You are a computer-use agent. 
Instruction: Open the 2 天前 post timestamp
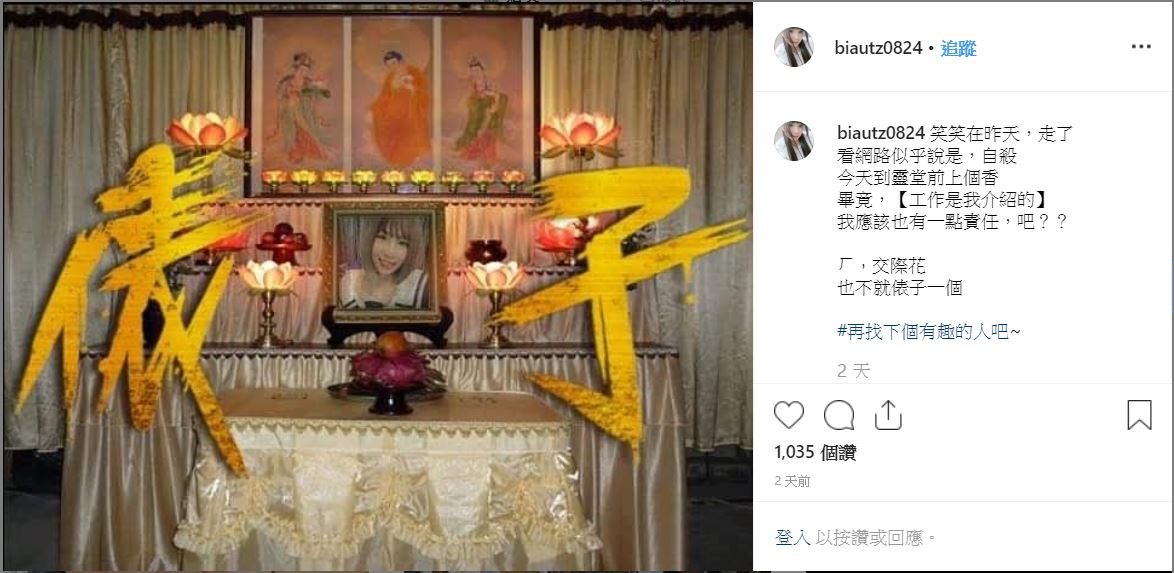[x=792, y=481]
